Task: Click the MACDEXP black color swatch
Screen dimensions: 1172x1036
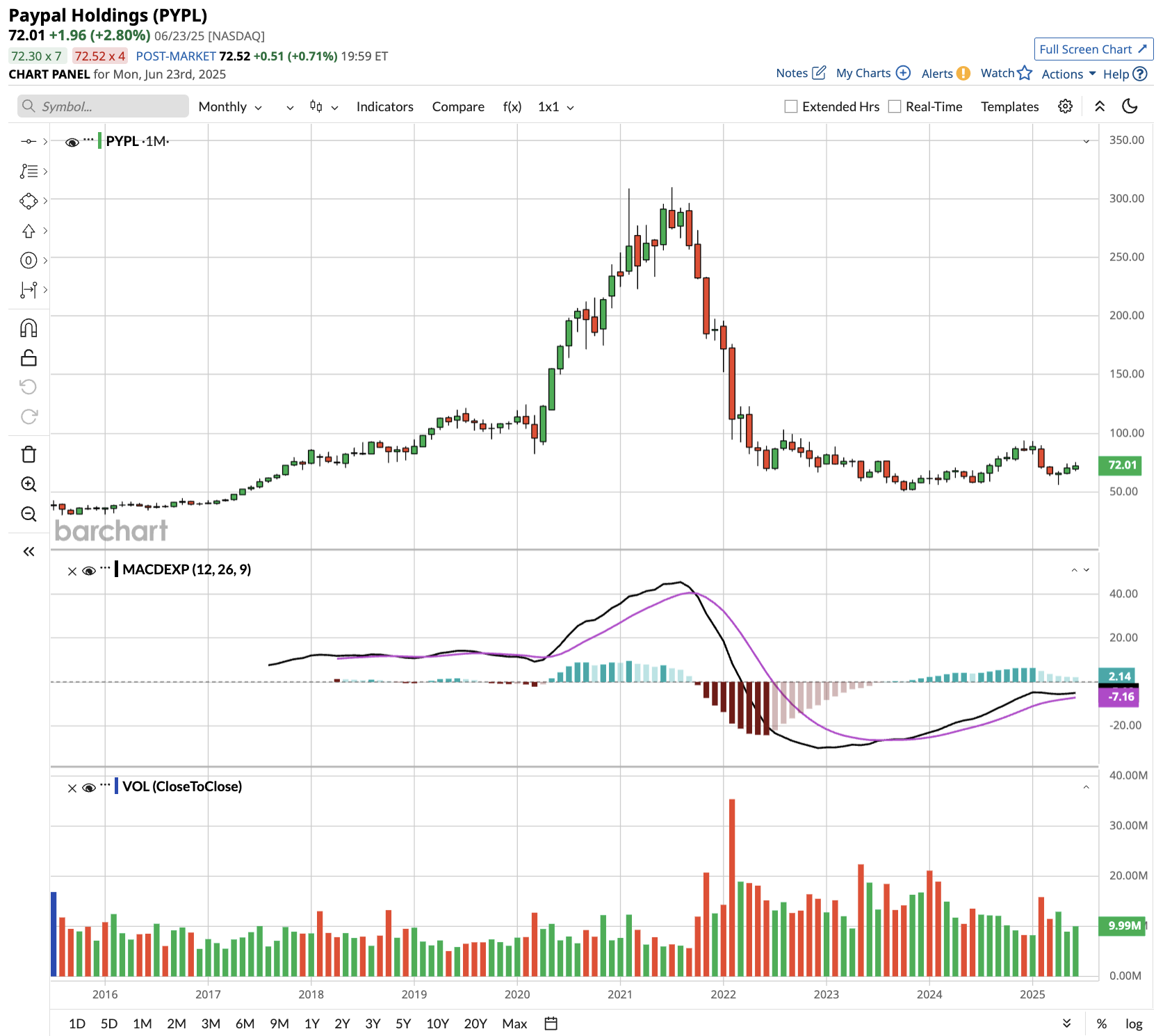Action: point(117,569)
